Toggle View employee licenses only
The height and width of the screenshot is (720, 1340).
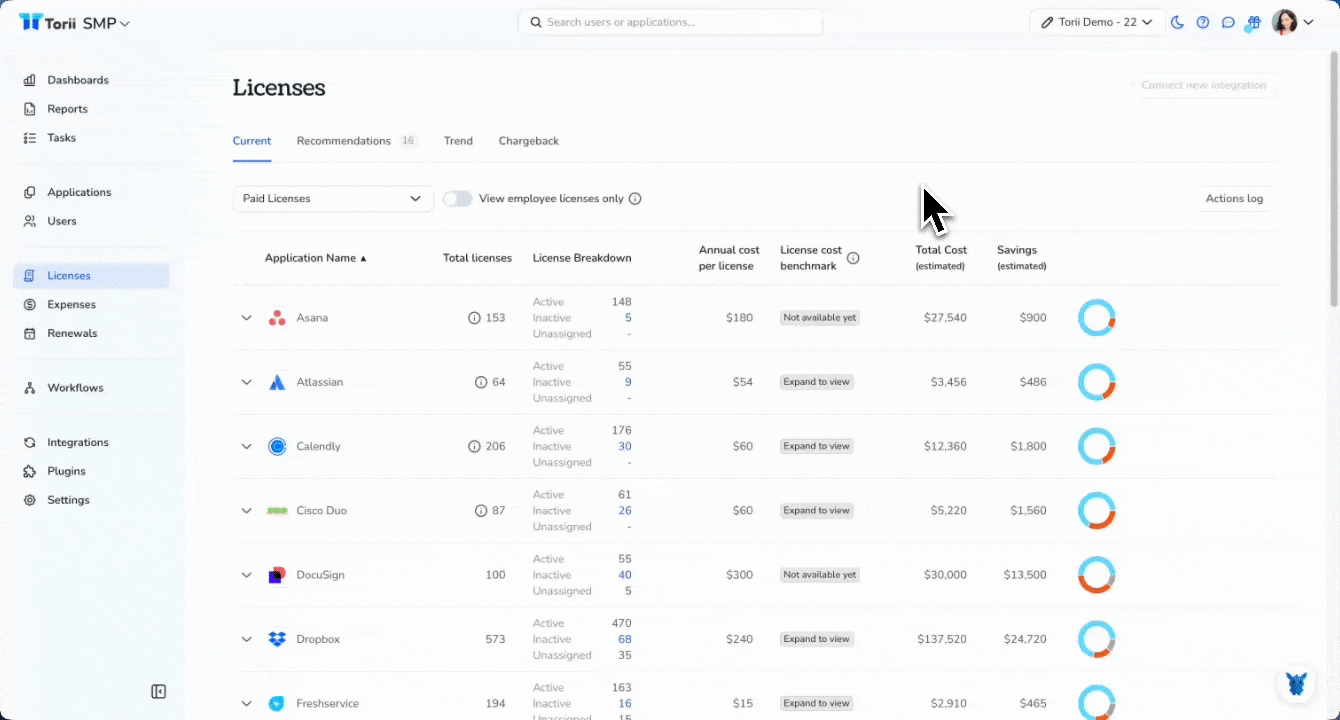pyautogui.click(x=458, y=198)
